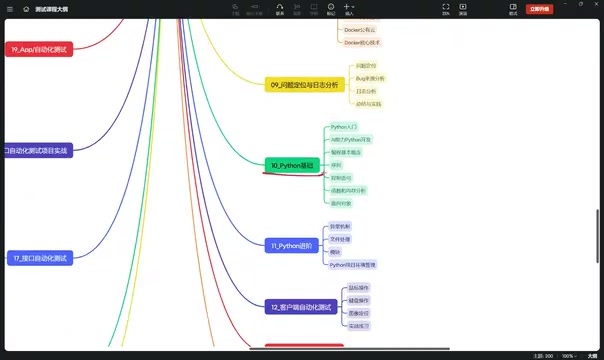Select the 09_问题定位与日志分析 yellow node

pyautogui.click(x=304, y=85)
